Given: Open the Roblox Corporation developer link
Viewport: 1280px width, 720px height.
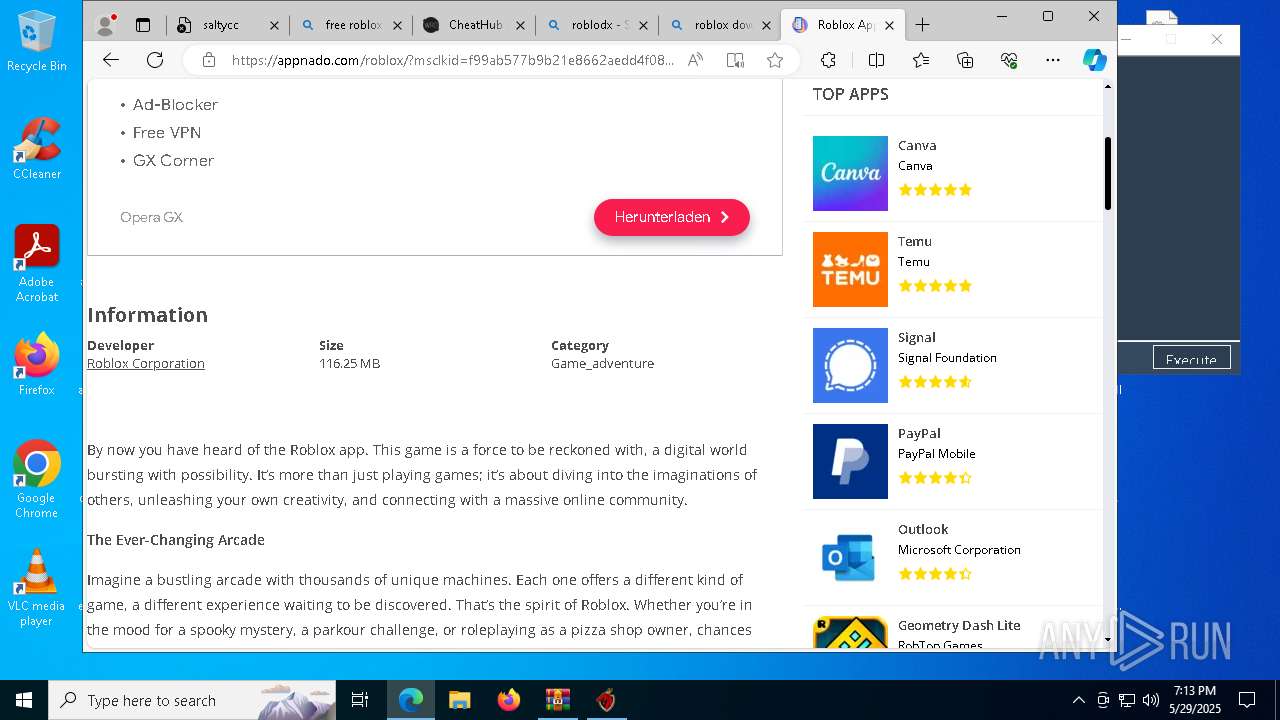Looking at the screenshot, I should [x=146, y=364].
